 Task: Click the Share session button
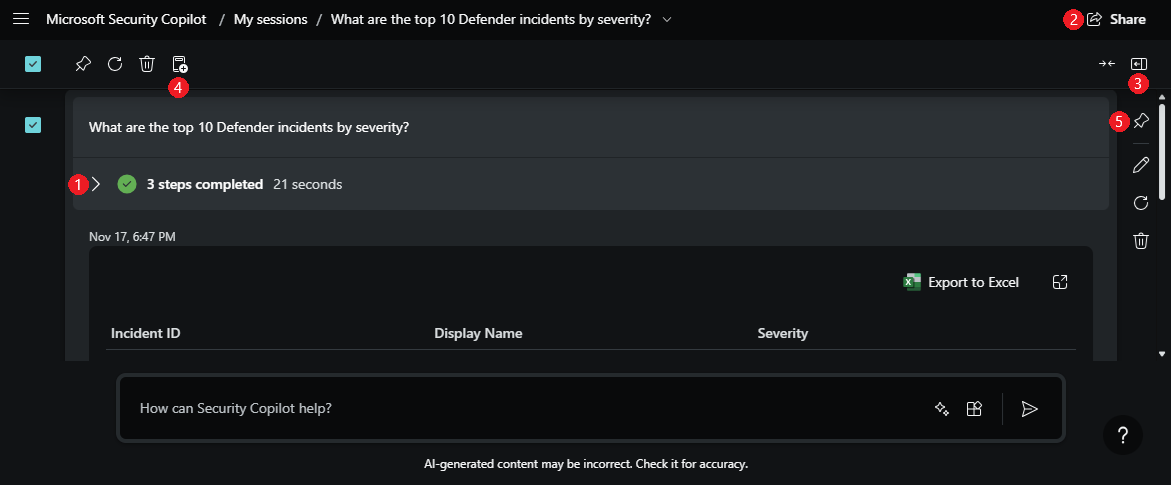pos(1116,19)
